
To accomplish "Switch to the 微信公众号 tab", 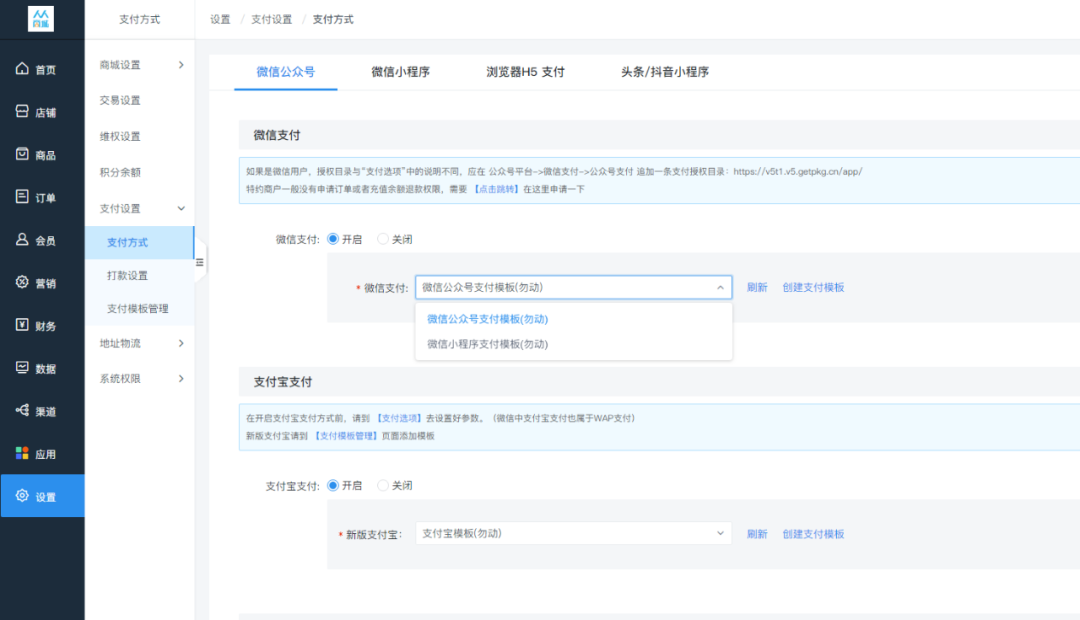I will coord(286,72).
